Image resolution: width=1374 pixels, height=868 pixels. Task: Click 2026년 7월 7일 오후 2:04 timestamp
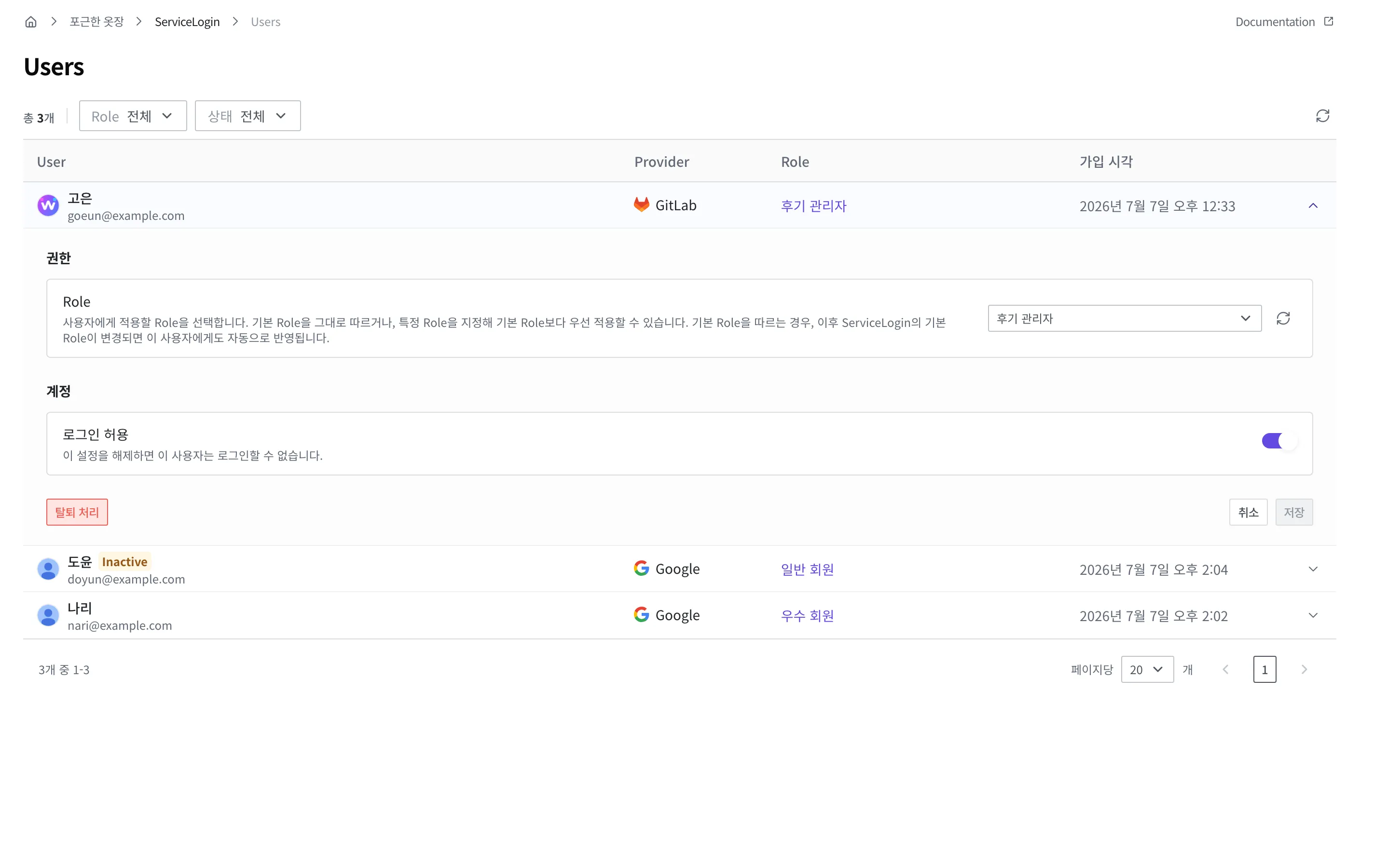click(x=1153, y=570)
